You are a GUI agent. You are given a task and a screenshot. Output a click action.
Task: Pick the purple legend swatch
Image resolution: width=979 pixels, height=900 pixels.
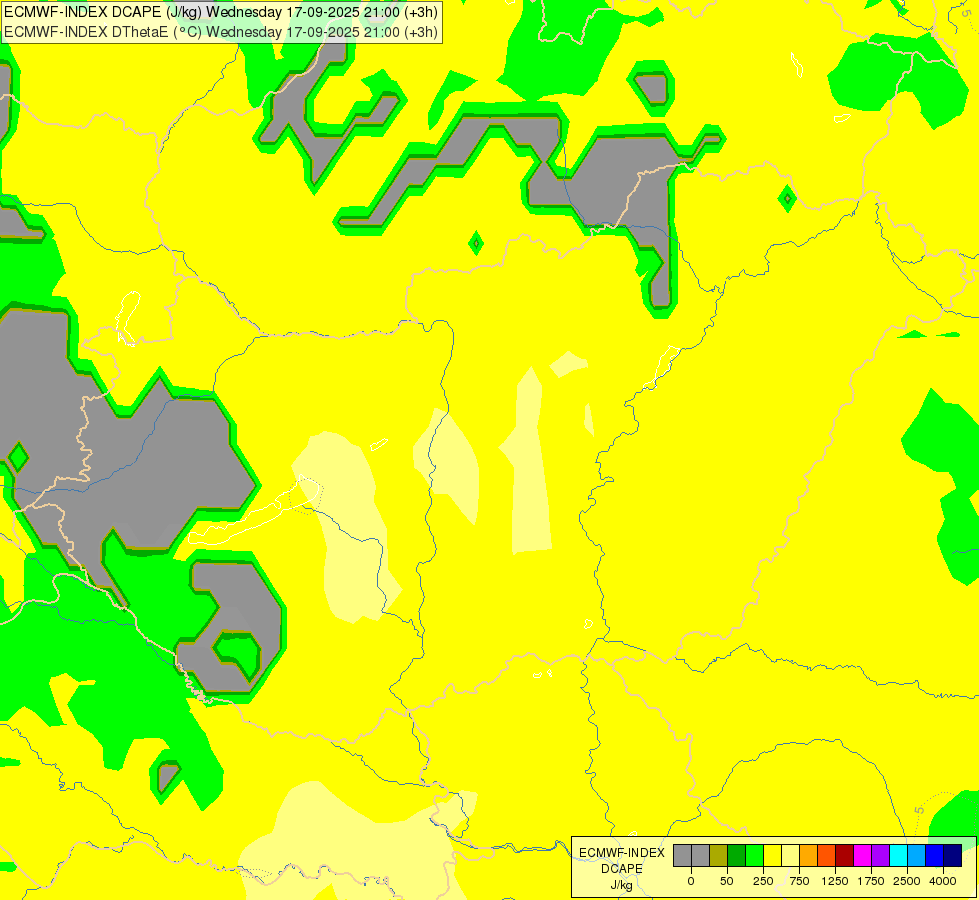click(x=881, y=855)
